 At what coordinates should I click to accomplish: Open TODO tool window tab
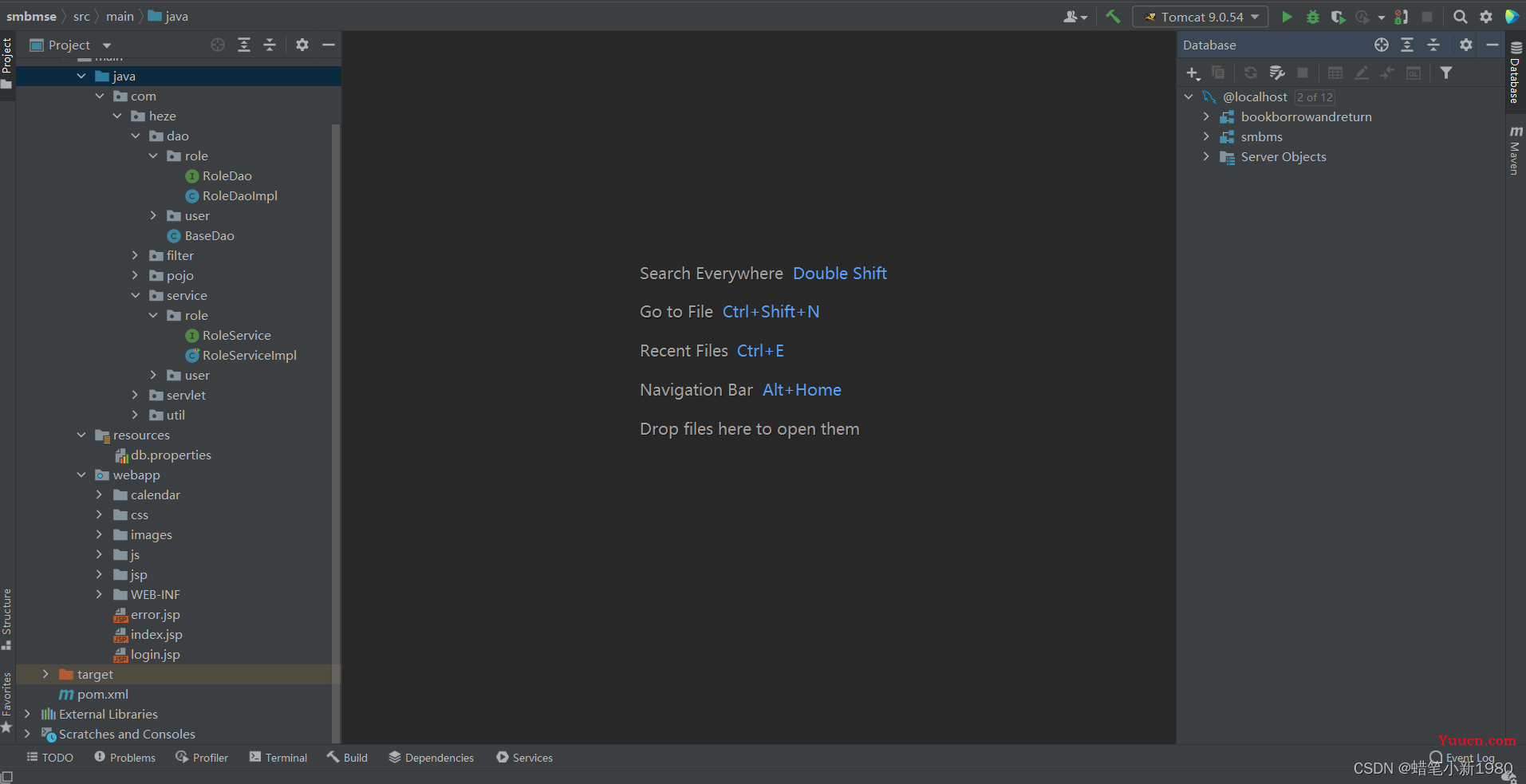click(x=50, y=757)
